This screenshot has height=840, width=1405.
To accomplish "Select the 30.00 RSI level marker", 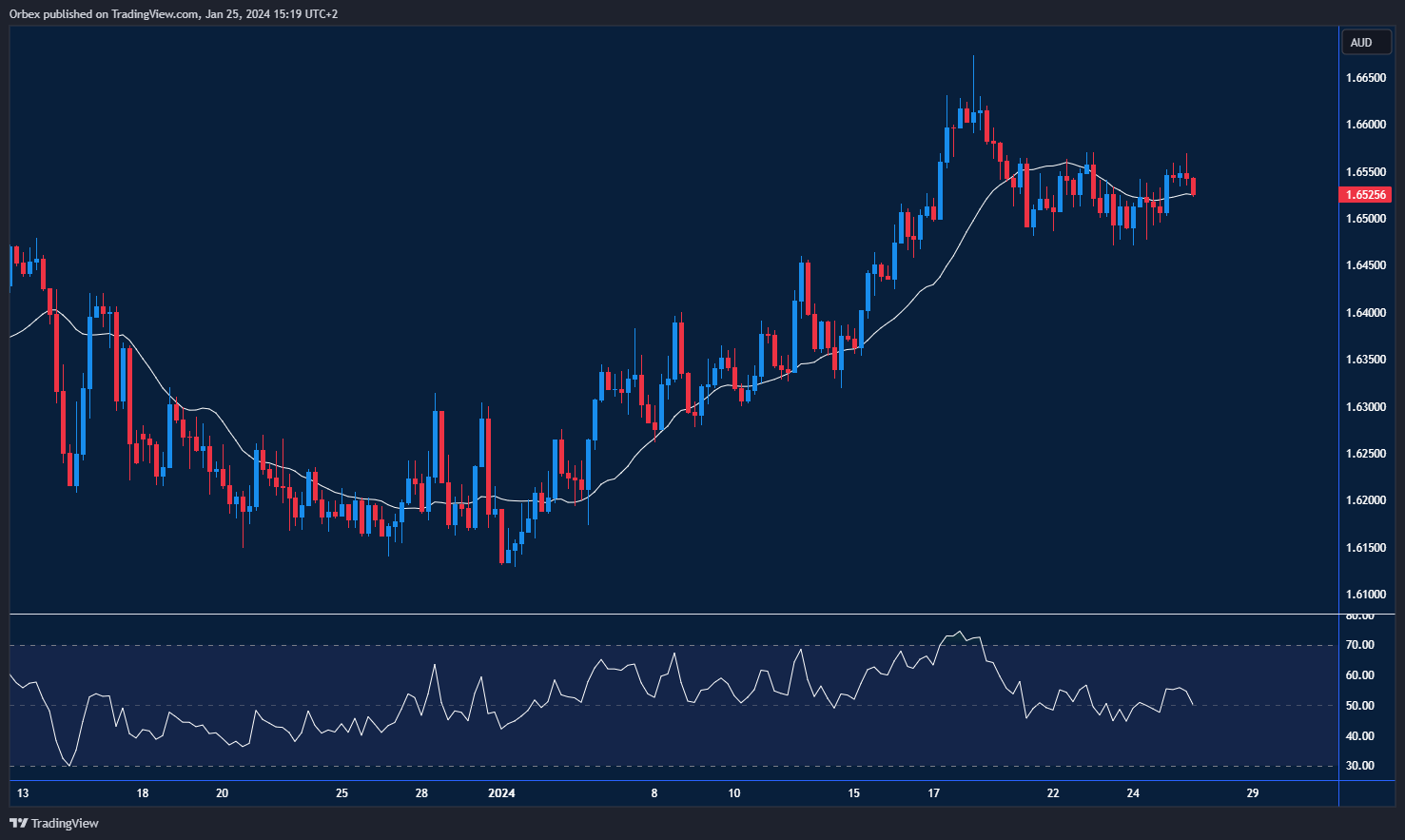I will pyautogui.click(x=1366, y=765).
